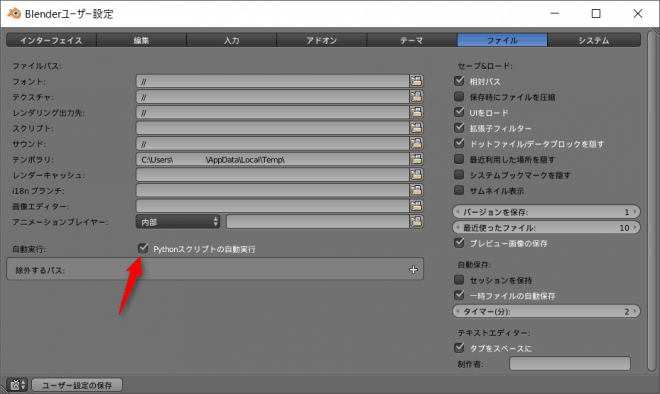Viewport: 660px width, 394px height.
Task: Toggle 相対パス checkbox
Action: pyautogui.click(x=459, y=81)
